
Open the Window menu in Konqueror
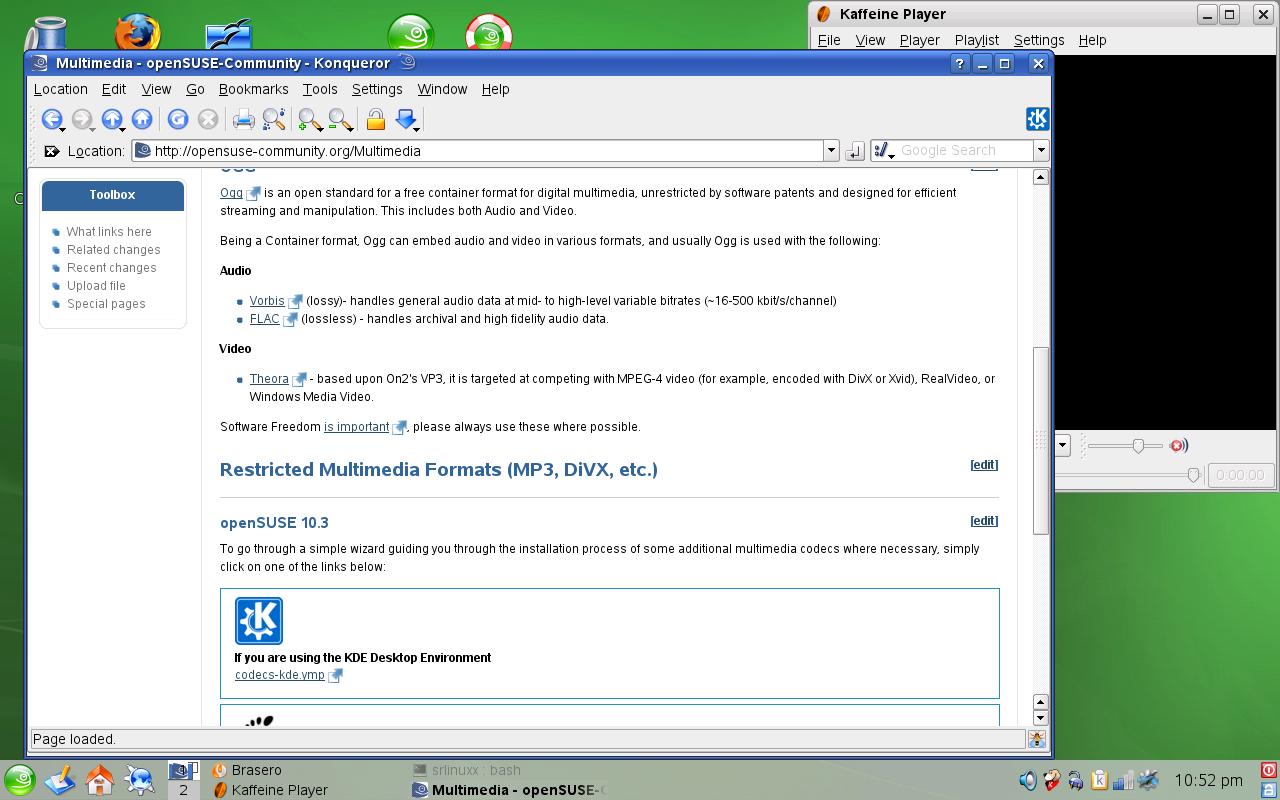coord(442,89)
